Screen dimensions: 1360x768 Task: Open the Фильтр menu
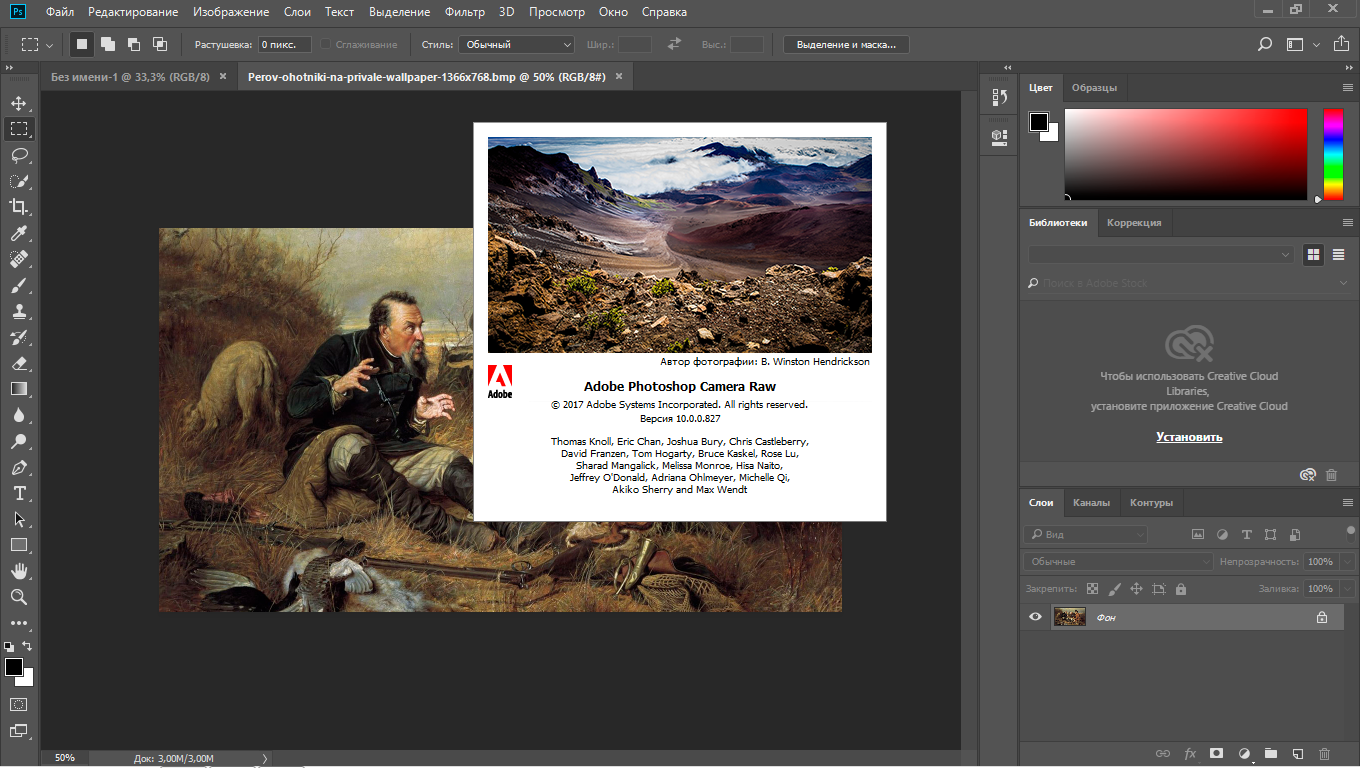pos(465,12)
